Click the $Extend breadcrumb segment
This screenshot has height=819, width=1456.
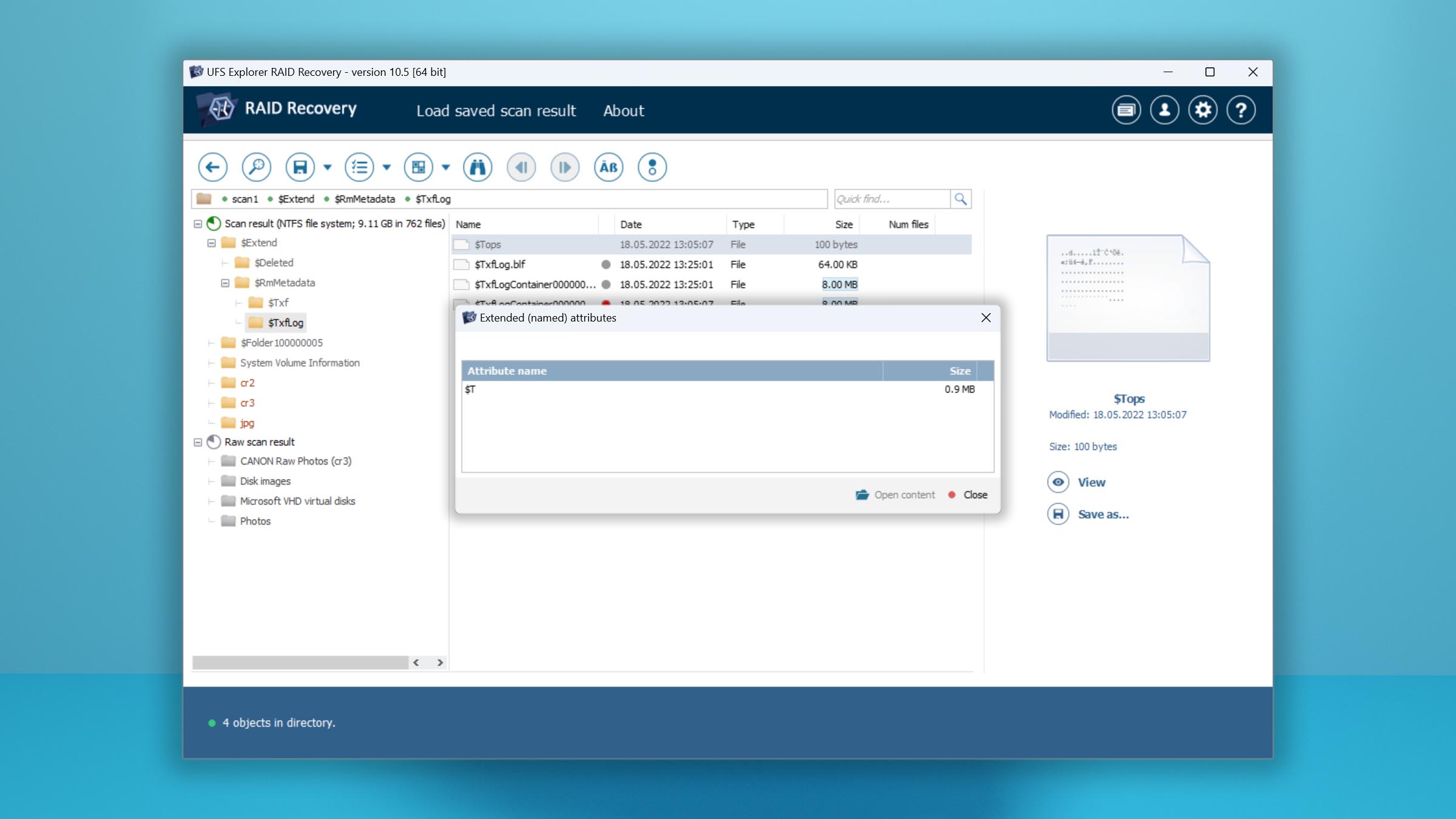coord(296,199)
